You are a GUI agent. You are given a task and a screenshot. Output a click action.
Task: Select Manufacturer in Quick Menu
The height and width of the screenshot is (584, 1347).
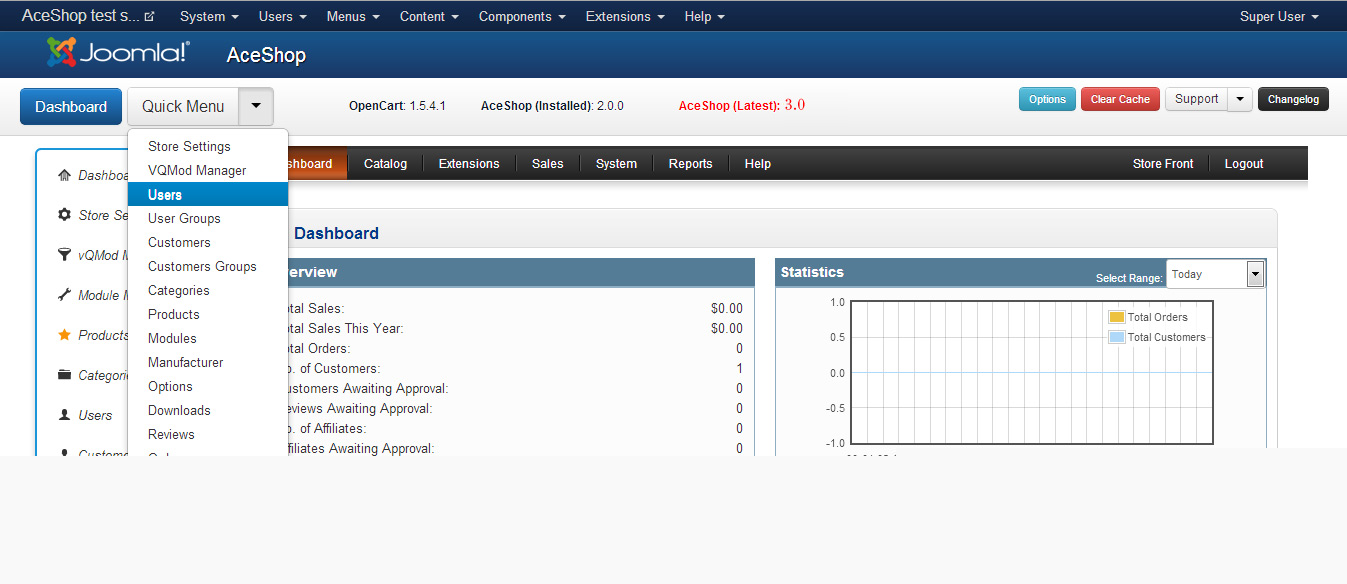tap(208, 362)
